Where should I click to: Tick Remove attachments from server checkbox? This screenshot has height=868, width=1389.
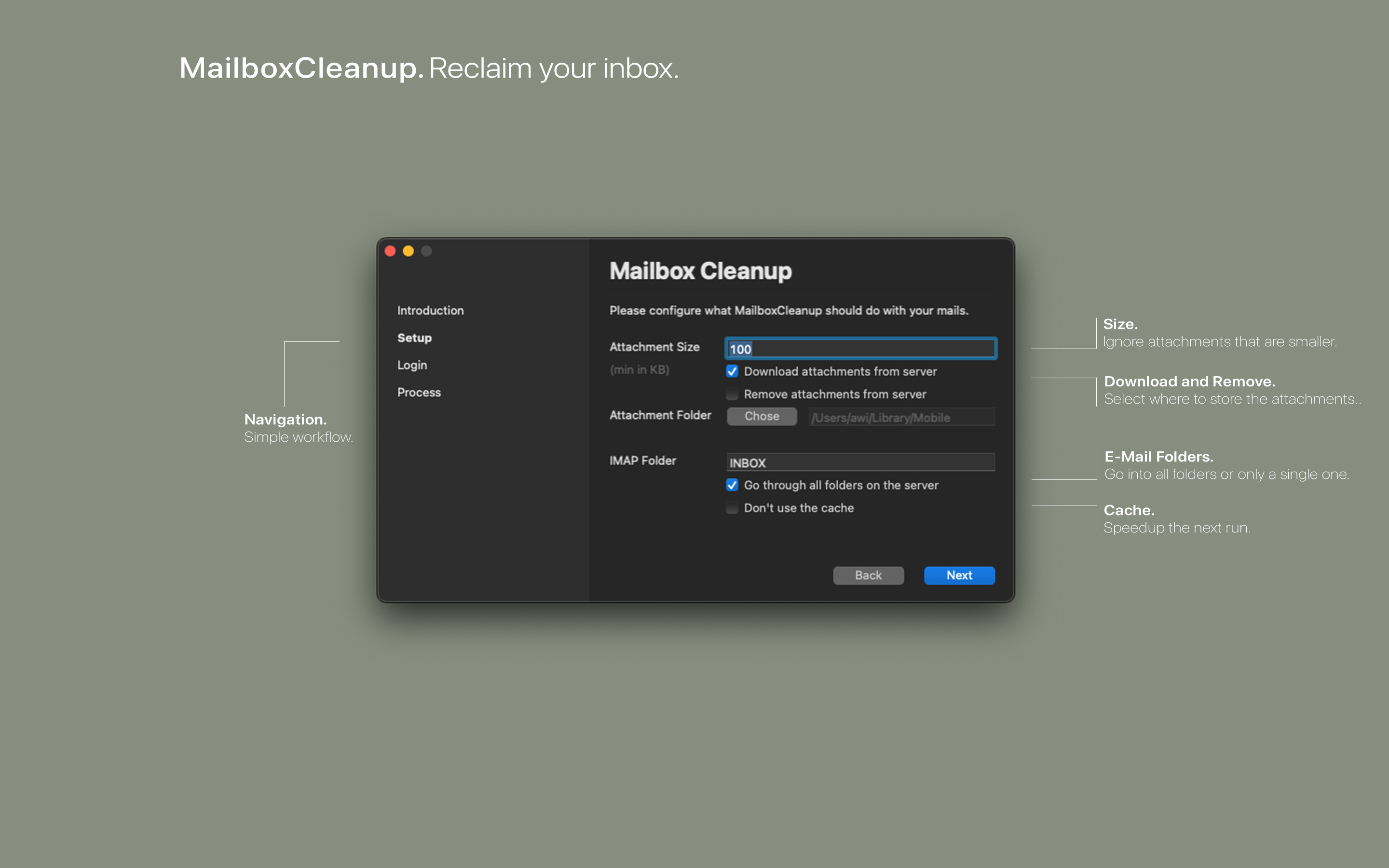(x=732, y=394)
